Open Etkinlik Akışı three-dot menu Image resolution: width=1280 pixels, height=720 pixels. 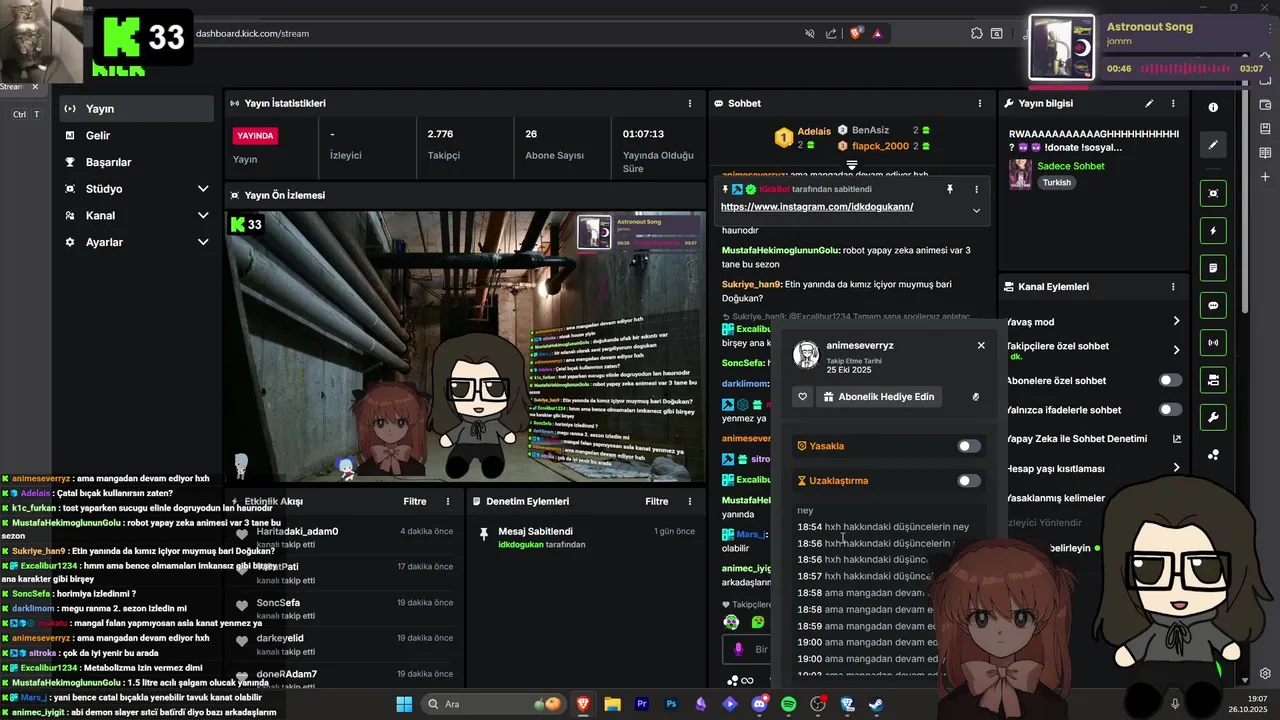click(x=448, y=501)
